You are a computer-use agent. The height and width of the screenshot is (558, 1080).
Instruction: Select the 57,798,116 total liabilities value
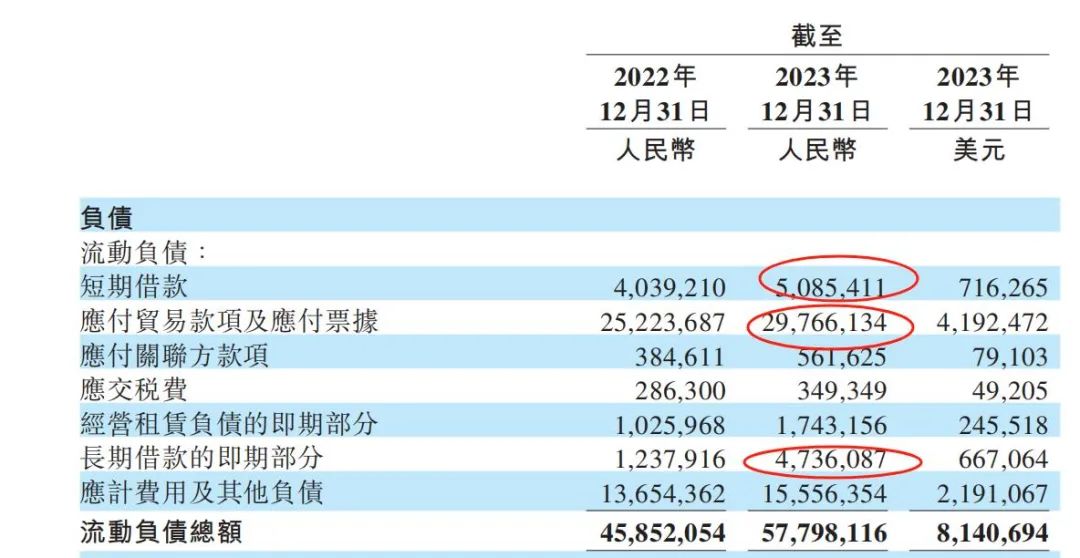[817, 532]
